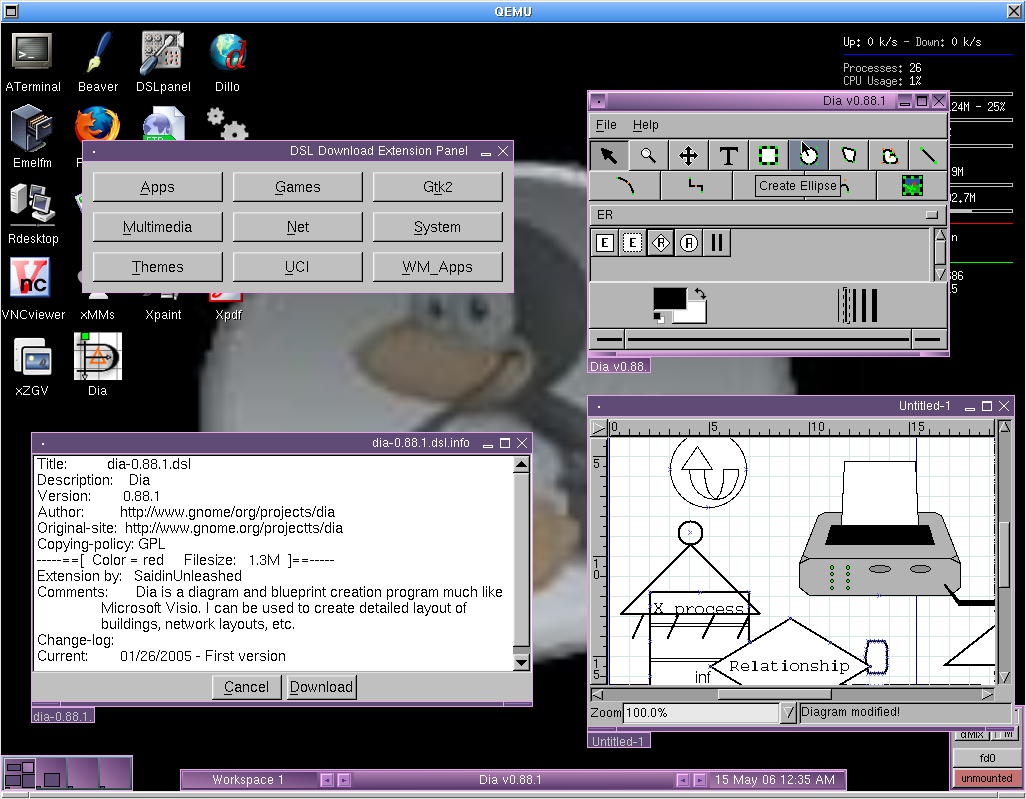Open the Help menu in Dia
Screen dimensions: 1026x799
646,125
